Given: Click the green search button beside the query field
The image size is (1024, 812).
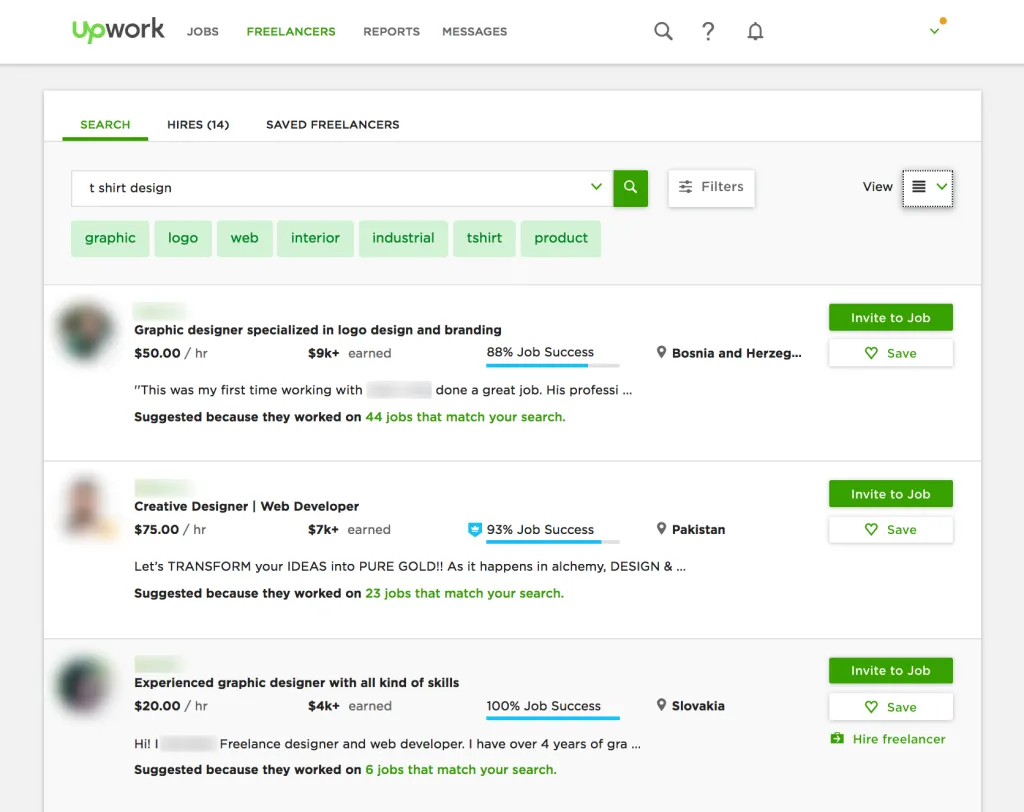Looking at the screenshot, I should pos(630,188).
